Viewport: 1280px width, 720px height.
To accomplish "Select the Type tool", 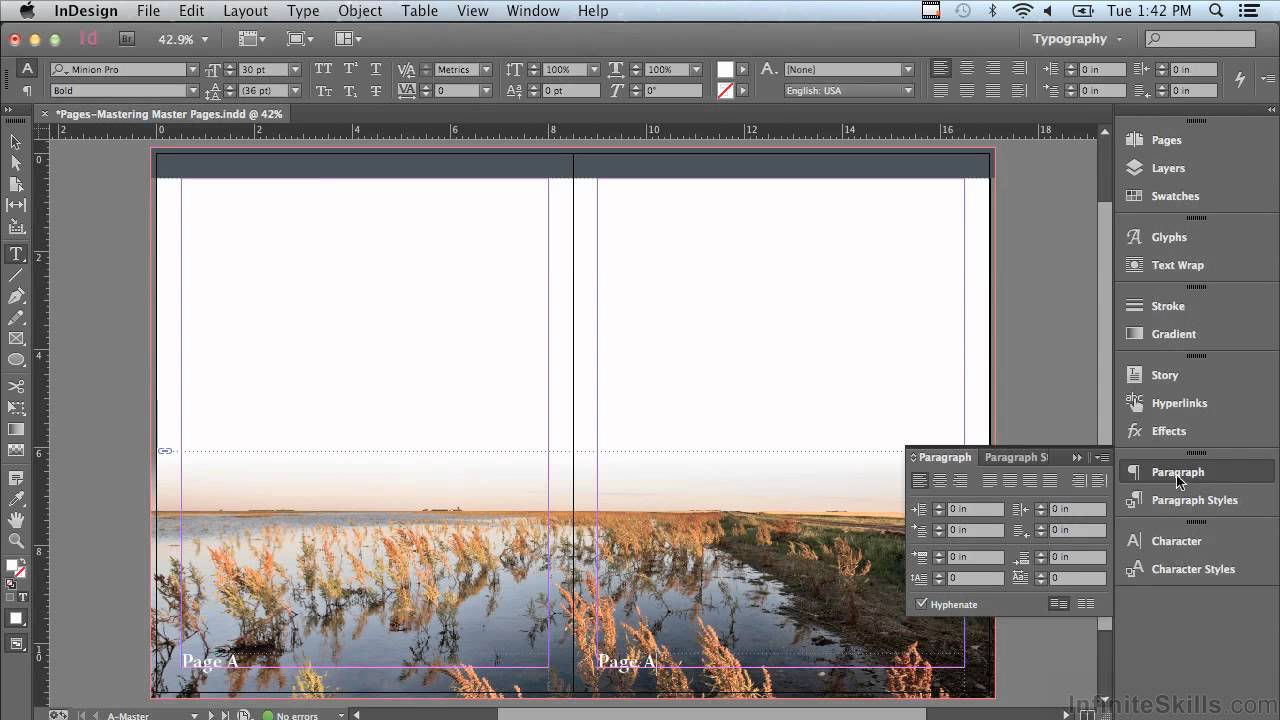I will (x=16, y=254).
